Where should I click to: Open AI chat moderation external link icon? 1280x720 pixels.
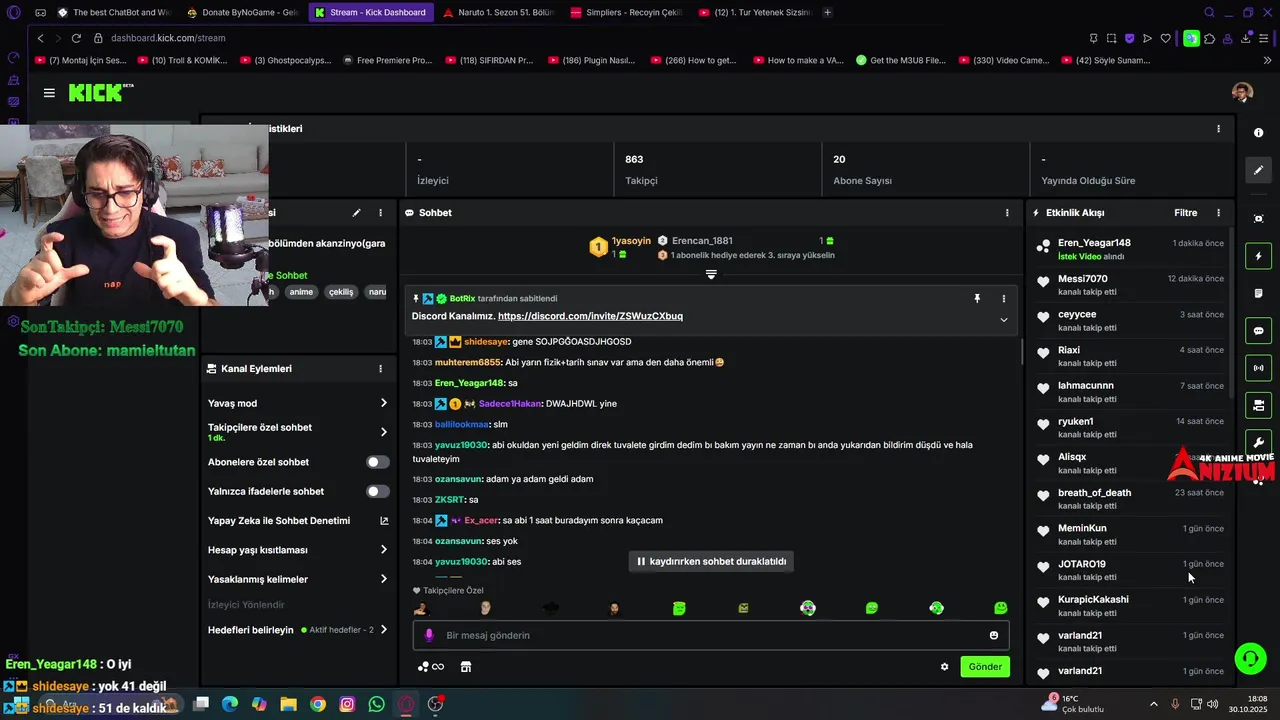(384, 521)
